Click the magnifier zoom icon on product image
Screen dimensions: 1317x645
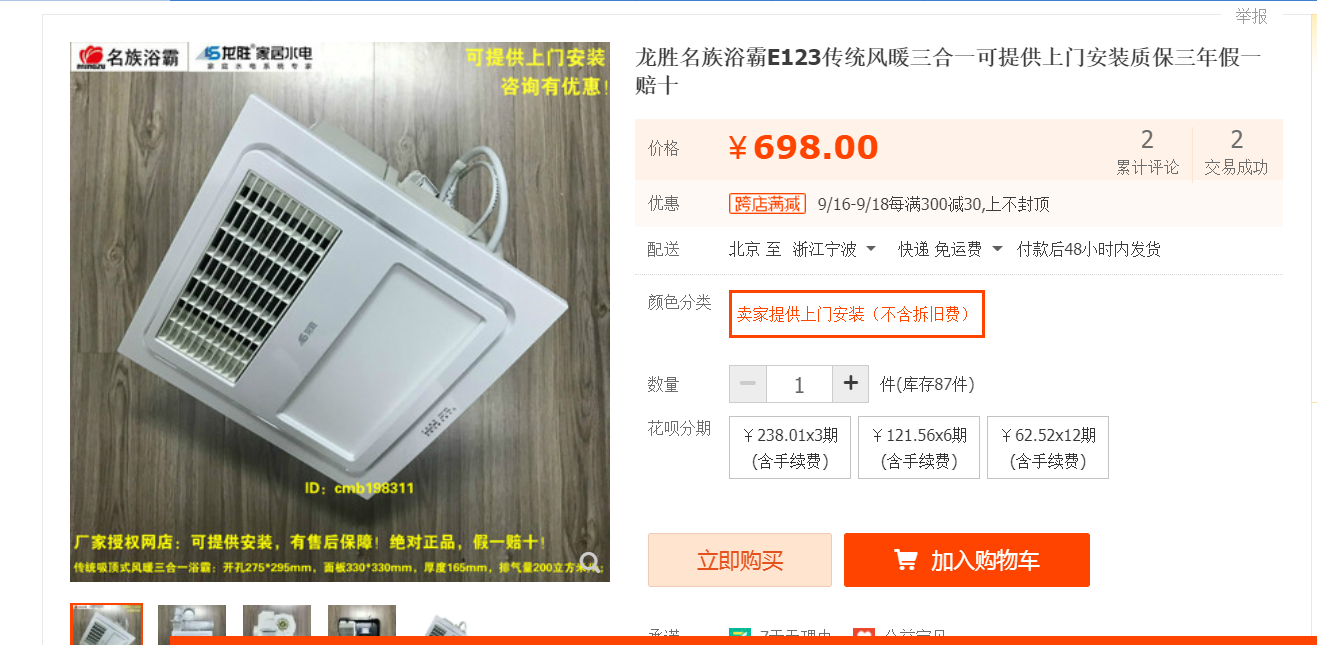590,561
